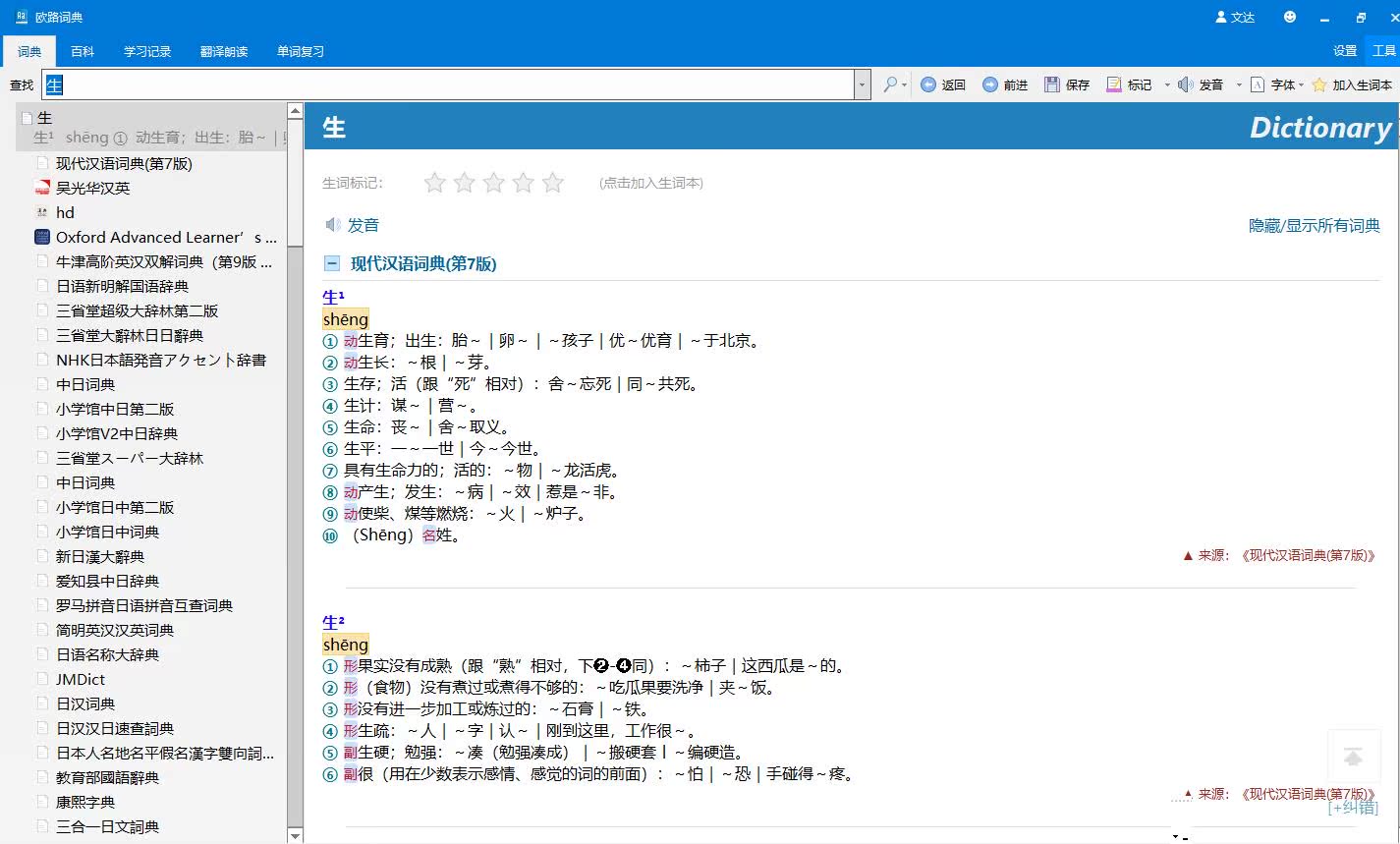1400x844 pixels.
Task: Open the search history dropdown arrow
Action: tap(863, 84)
